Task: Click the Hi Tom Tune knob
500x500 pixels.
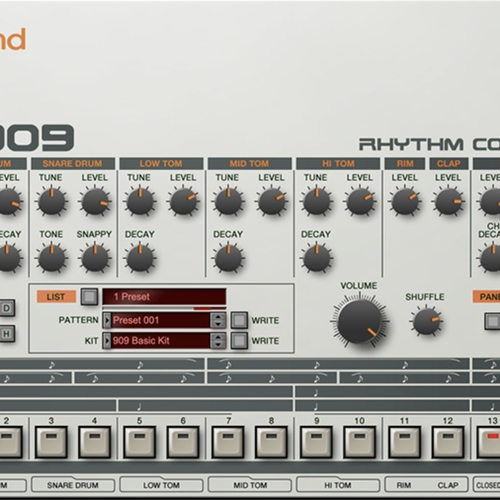Action: coord(316,202)
